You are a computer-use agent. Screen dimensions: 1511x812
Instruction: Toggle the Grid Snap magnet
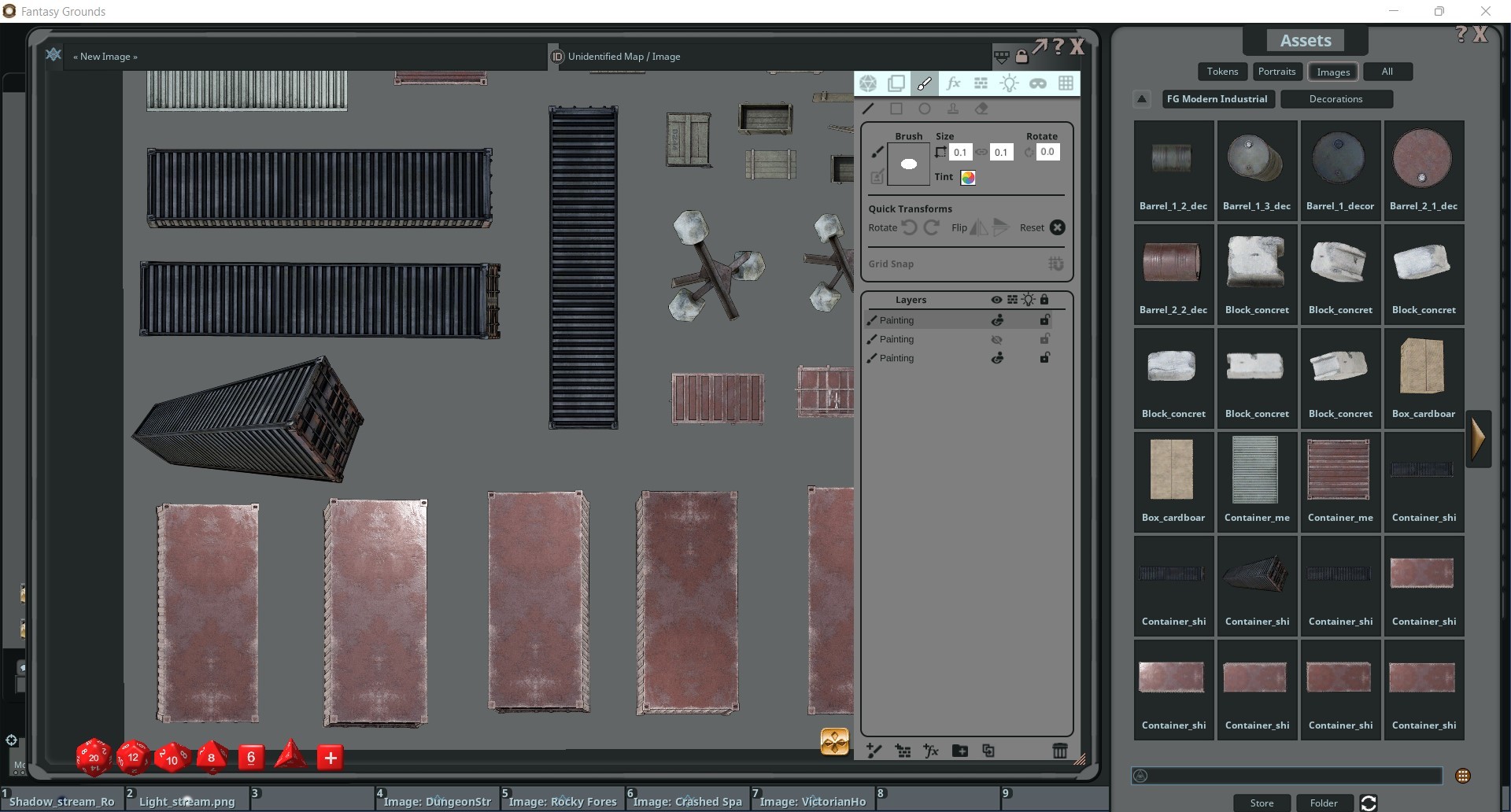tap(1055, 264)
